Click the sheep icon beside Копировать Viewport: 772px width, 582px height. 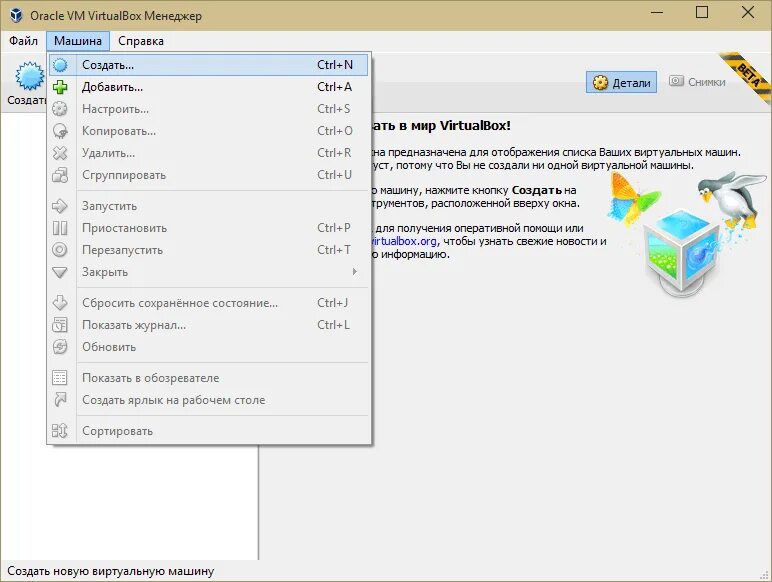[x=60, y=131]
